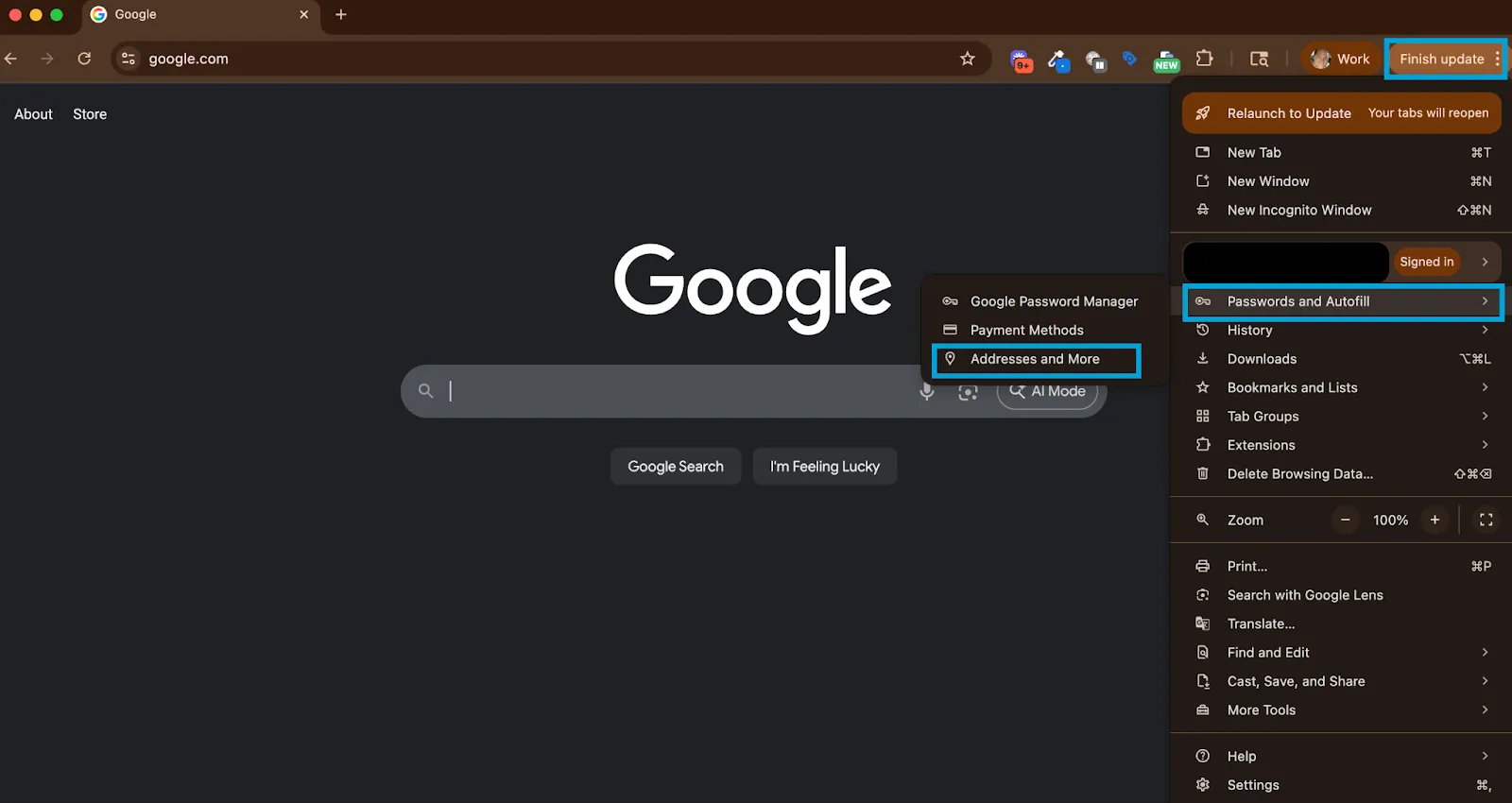Expand More Tools submenu
The height and width of the screenshot is (803, 1512).
(1342, 710)
